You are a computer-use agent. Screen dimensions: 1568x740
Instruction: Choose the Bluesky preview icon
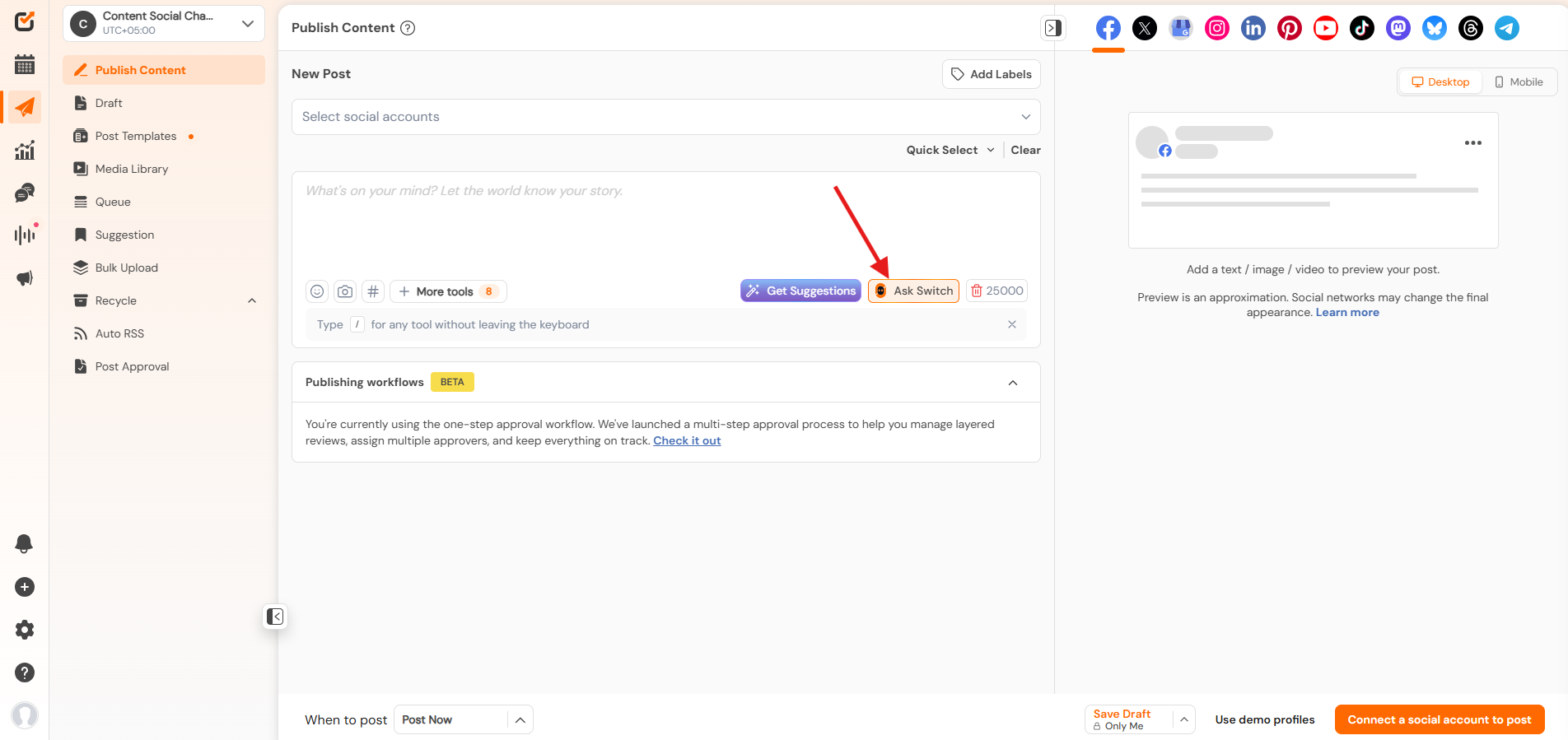tap(1435, 28)
